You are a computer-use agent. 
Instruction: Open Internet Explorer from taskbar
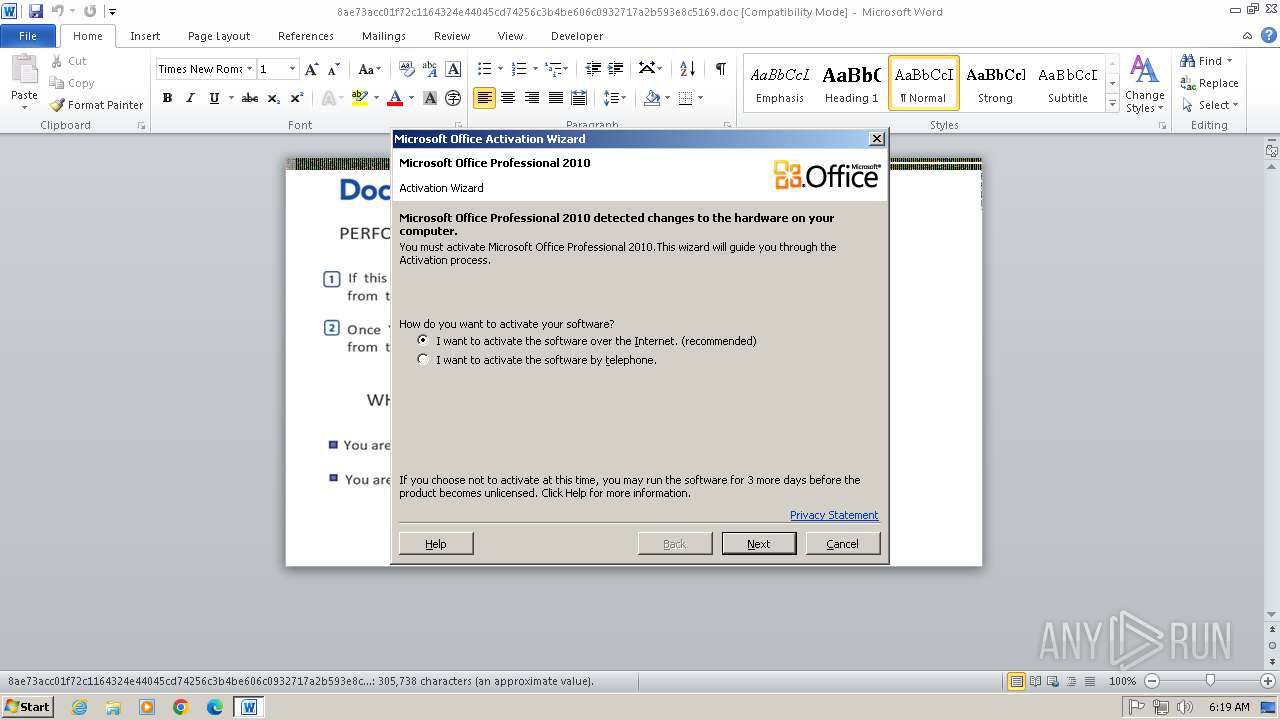click(x=79, y=707)
